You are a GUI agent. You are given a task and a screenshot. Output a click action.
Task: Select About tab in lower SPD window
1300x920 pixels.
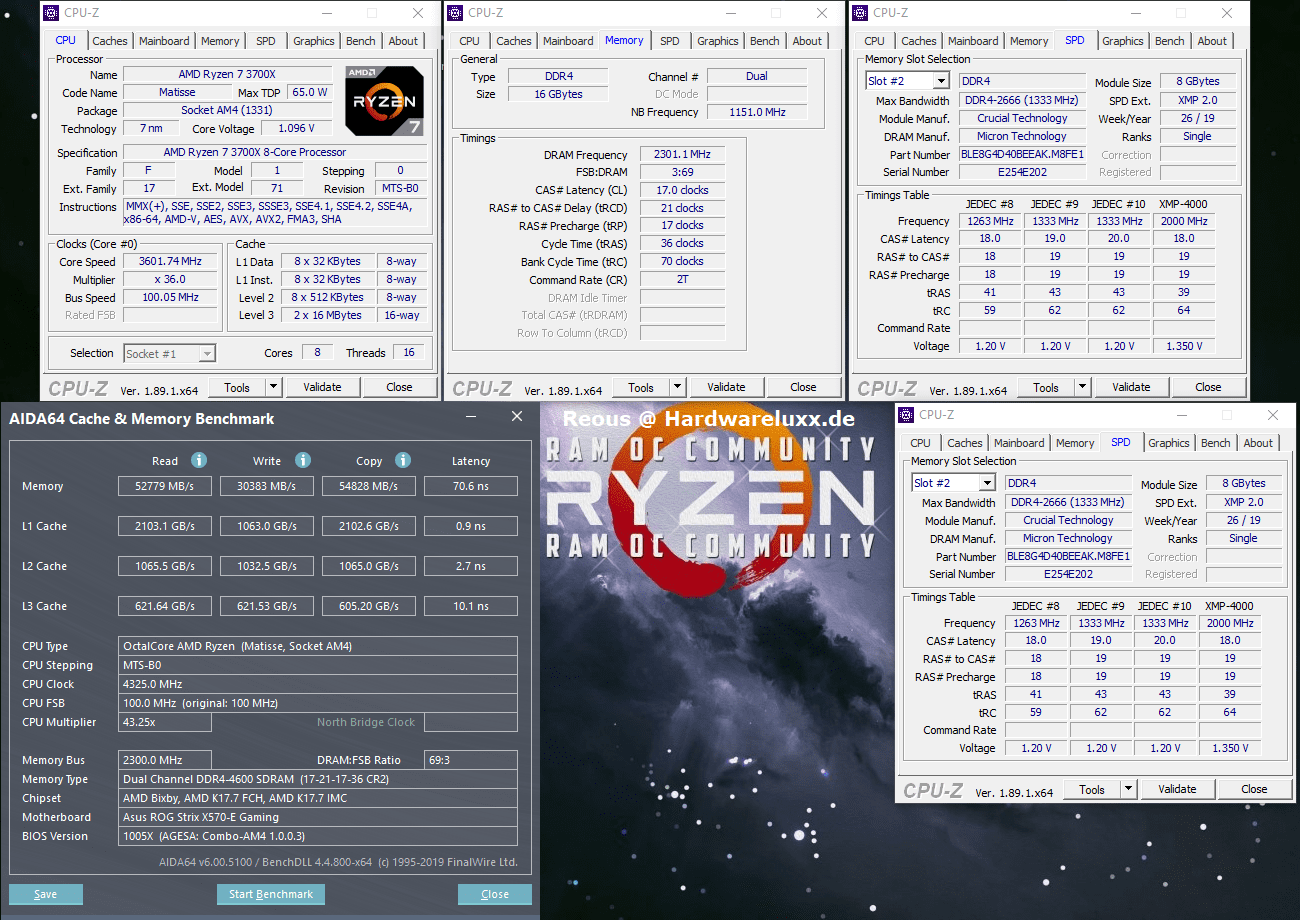1259,443
